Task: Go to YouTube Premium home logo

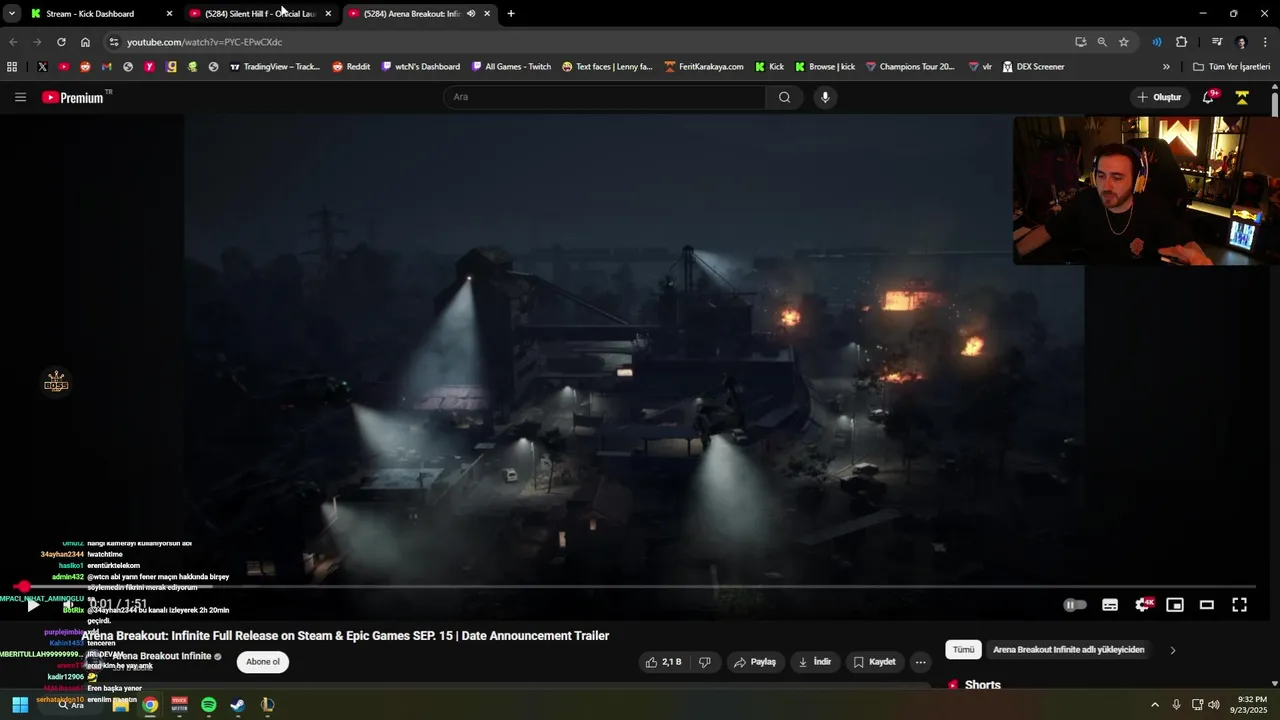Action: 72,97
